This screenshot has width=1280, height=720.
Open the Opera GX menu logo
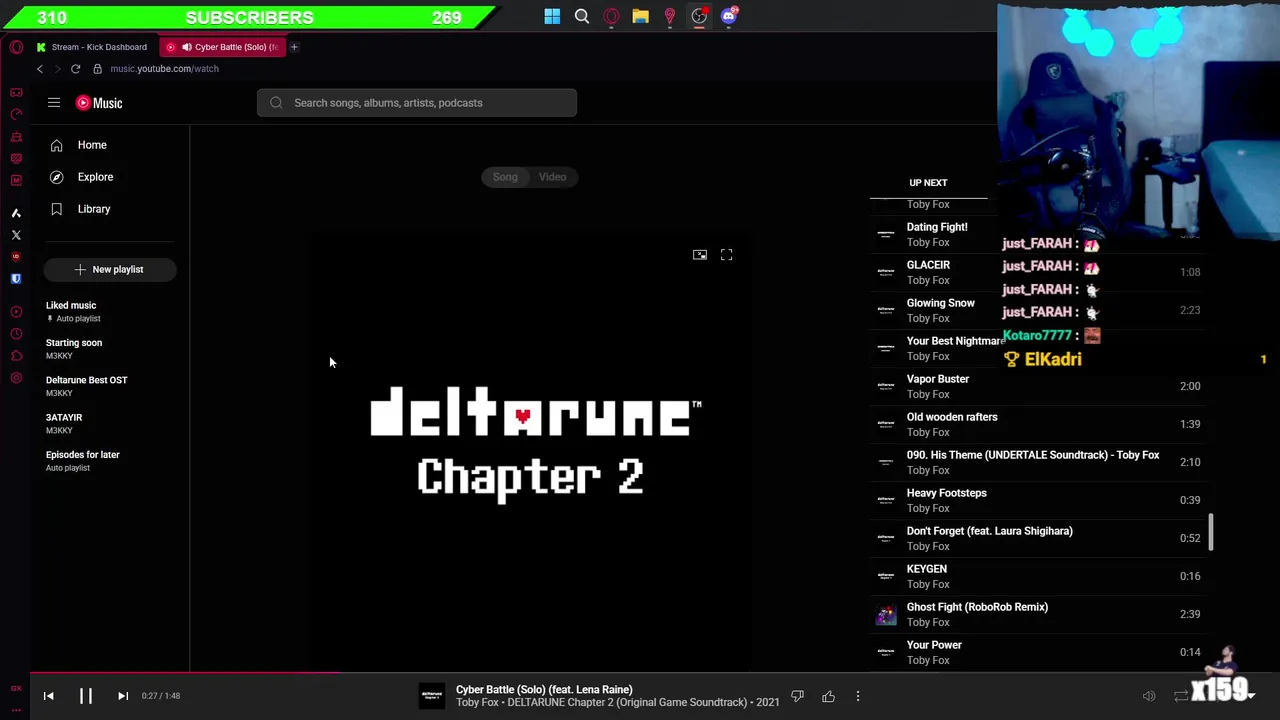click(x=16, y=47)
